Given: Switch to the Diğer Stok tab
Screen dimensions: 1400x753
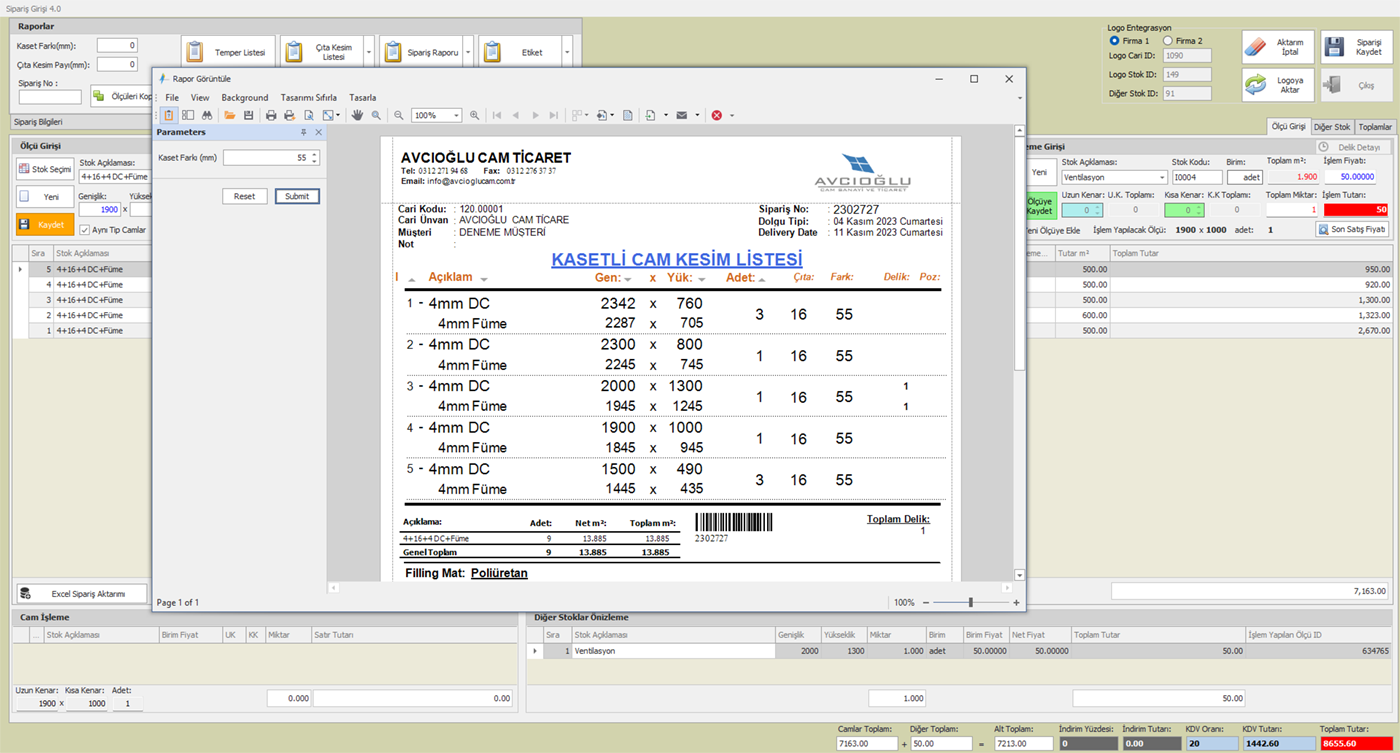Looking at the screenshot, I should 1332,127.
